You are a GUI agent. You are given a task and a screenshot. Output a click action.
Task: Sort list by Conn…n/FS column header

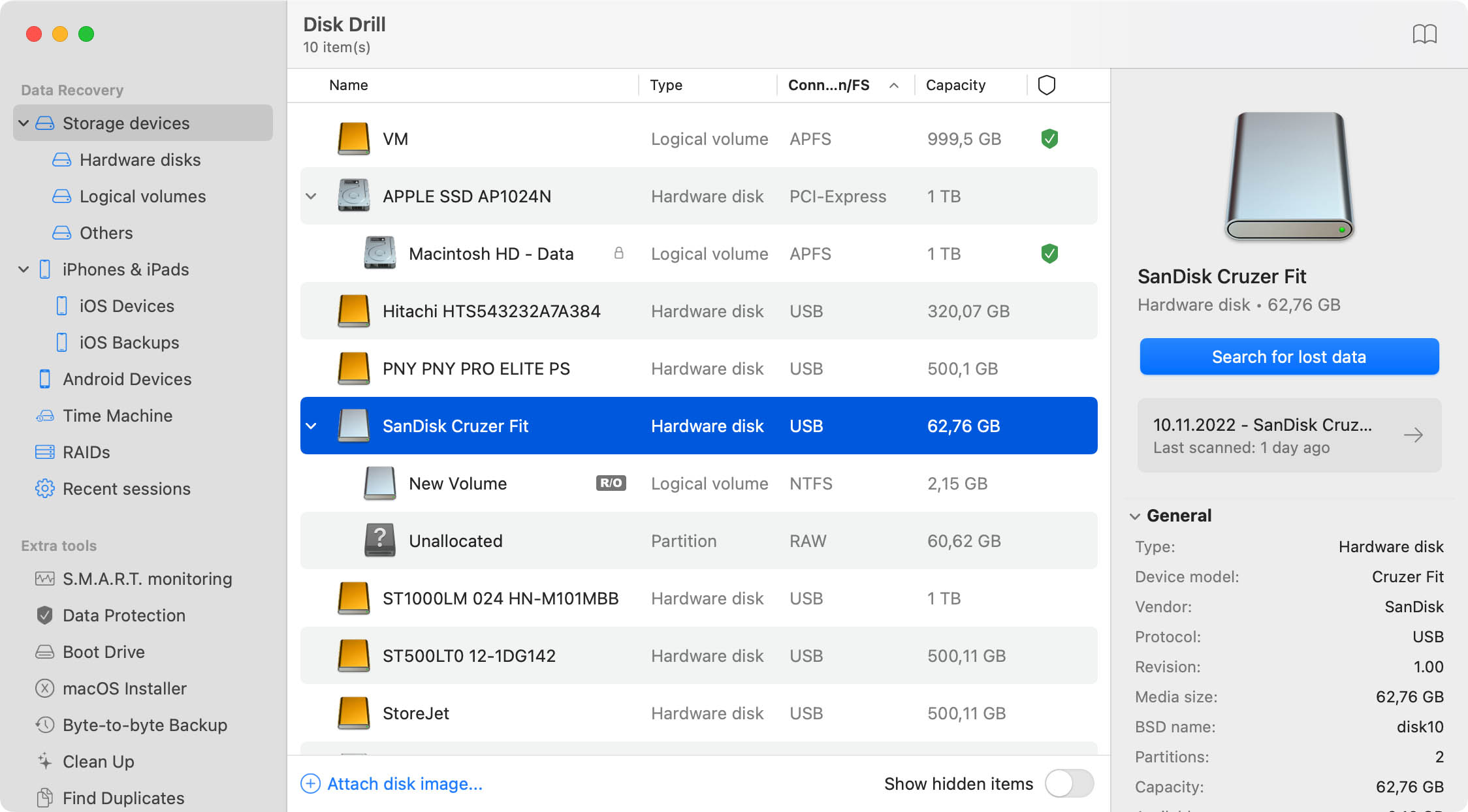[x=840, y=85]
